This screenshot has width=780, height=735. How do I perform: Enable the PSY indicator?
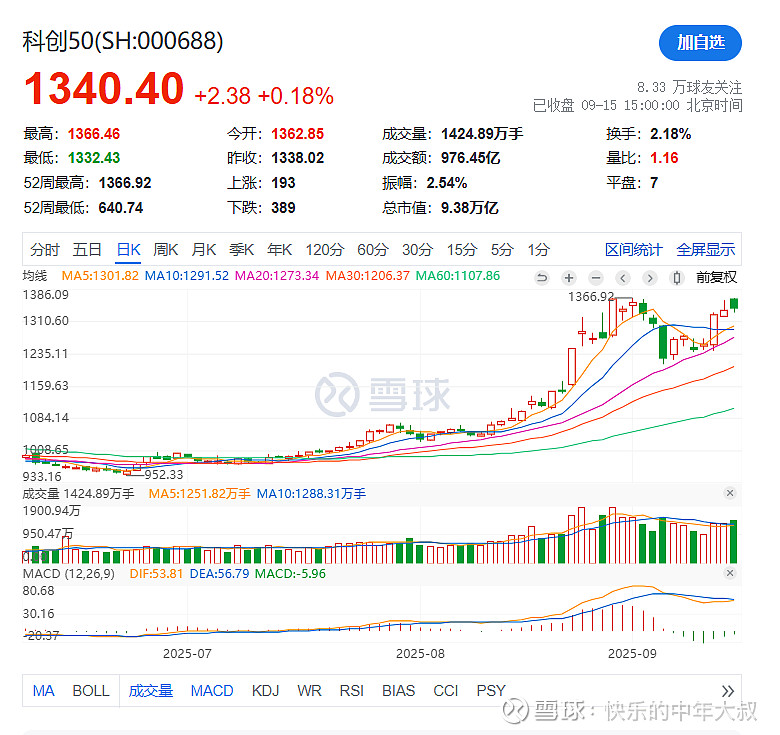tap(491, 691)
